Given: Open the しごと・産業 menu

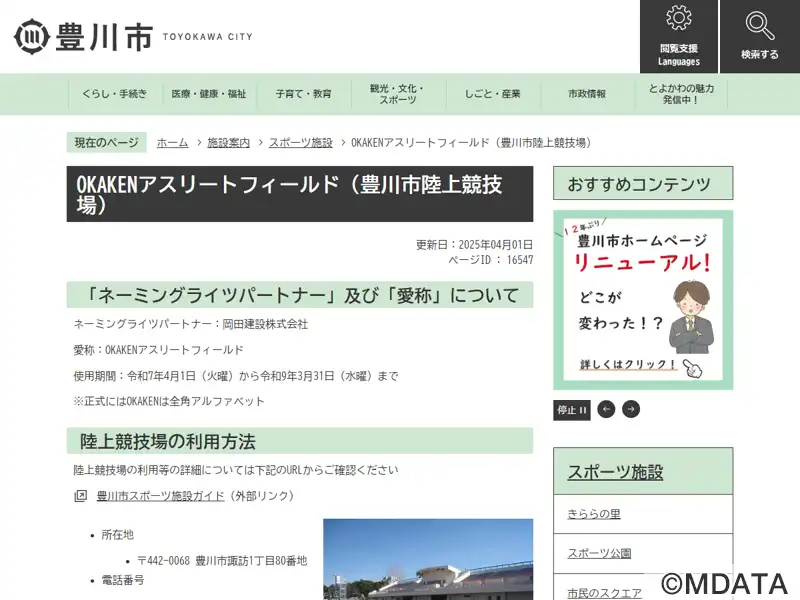Looking at the screenshot, I should tap(492, 94).
